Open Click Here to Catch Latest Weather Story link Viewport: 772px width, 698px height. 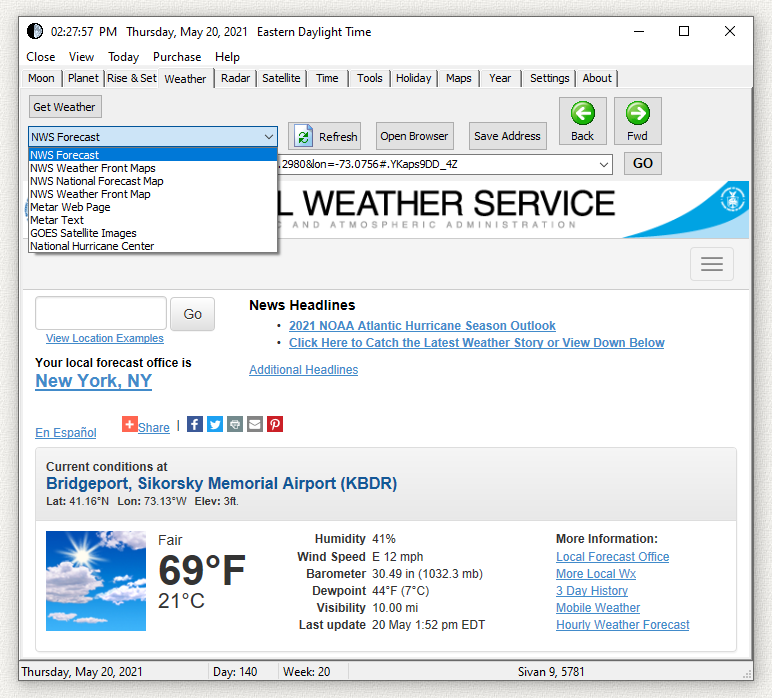477,343
